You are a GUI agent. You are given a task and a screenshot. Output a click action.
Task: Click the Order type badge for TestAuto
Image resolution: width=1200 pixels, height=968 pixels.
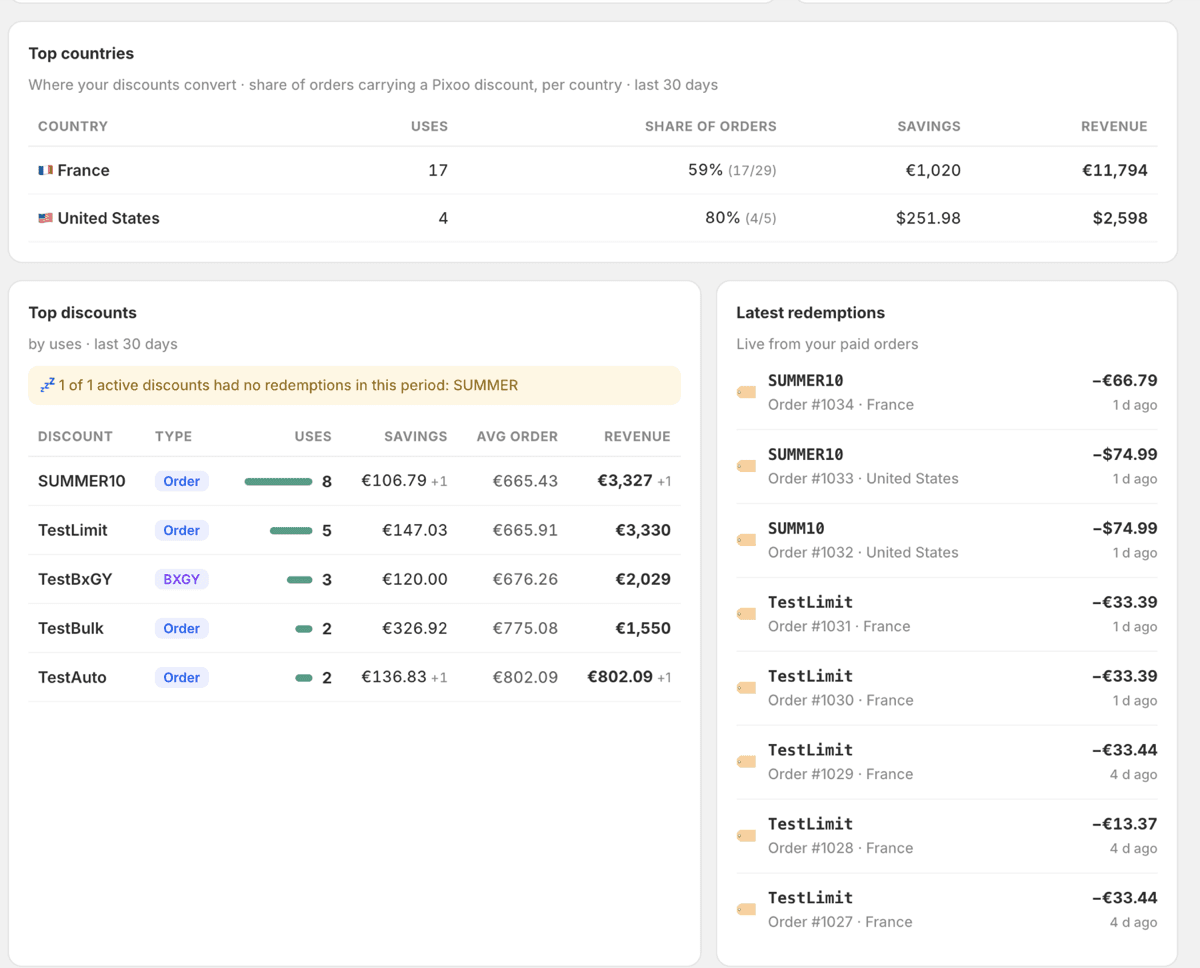point(181,677)
